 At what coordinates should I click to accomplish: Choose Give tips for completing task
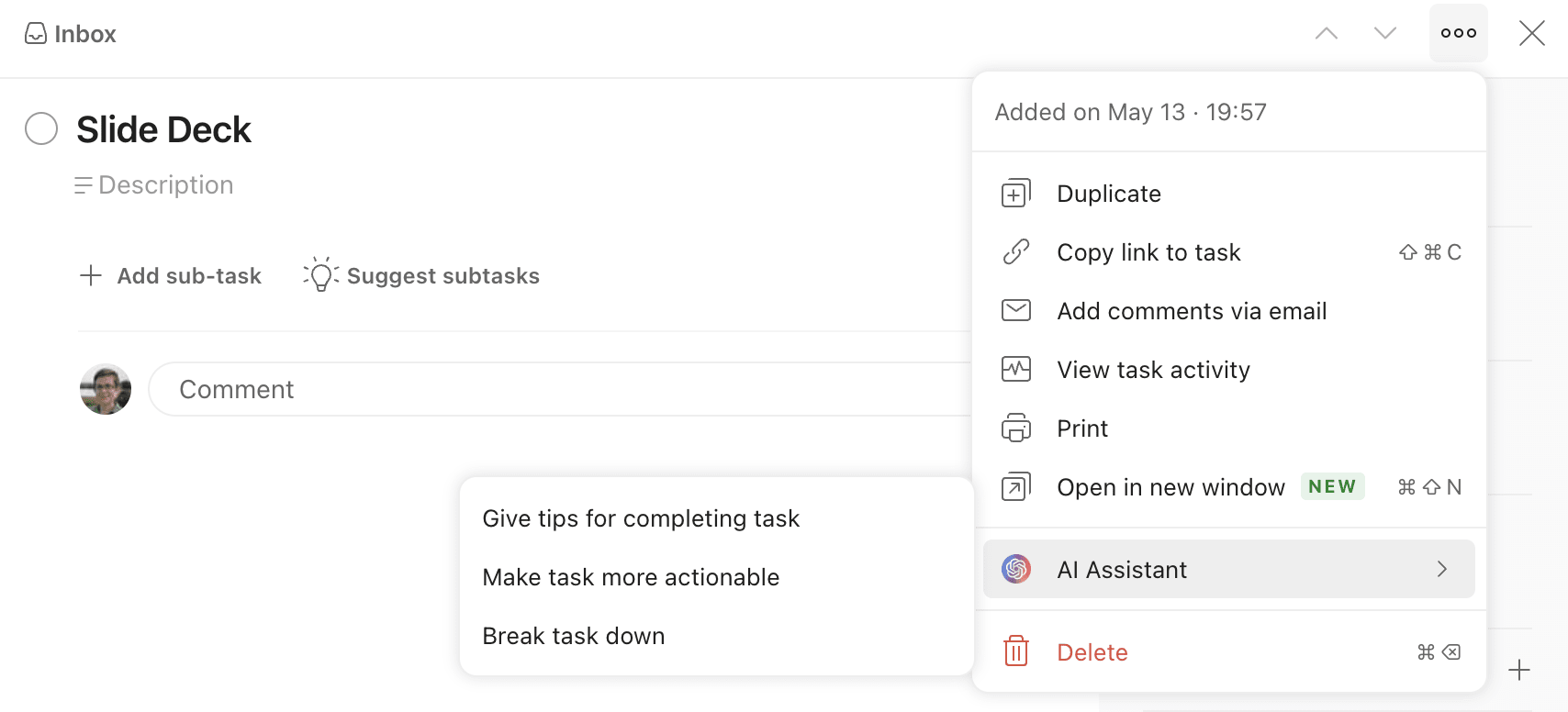[641, 518]
